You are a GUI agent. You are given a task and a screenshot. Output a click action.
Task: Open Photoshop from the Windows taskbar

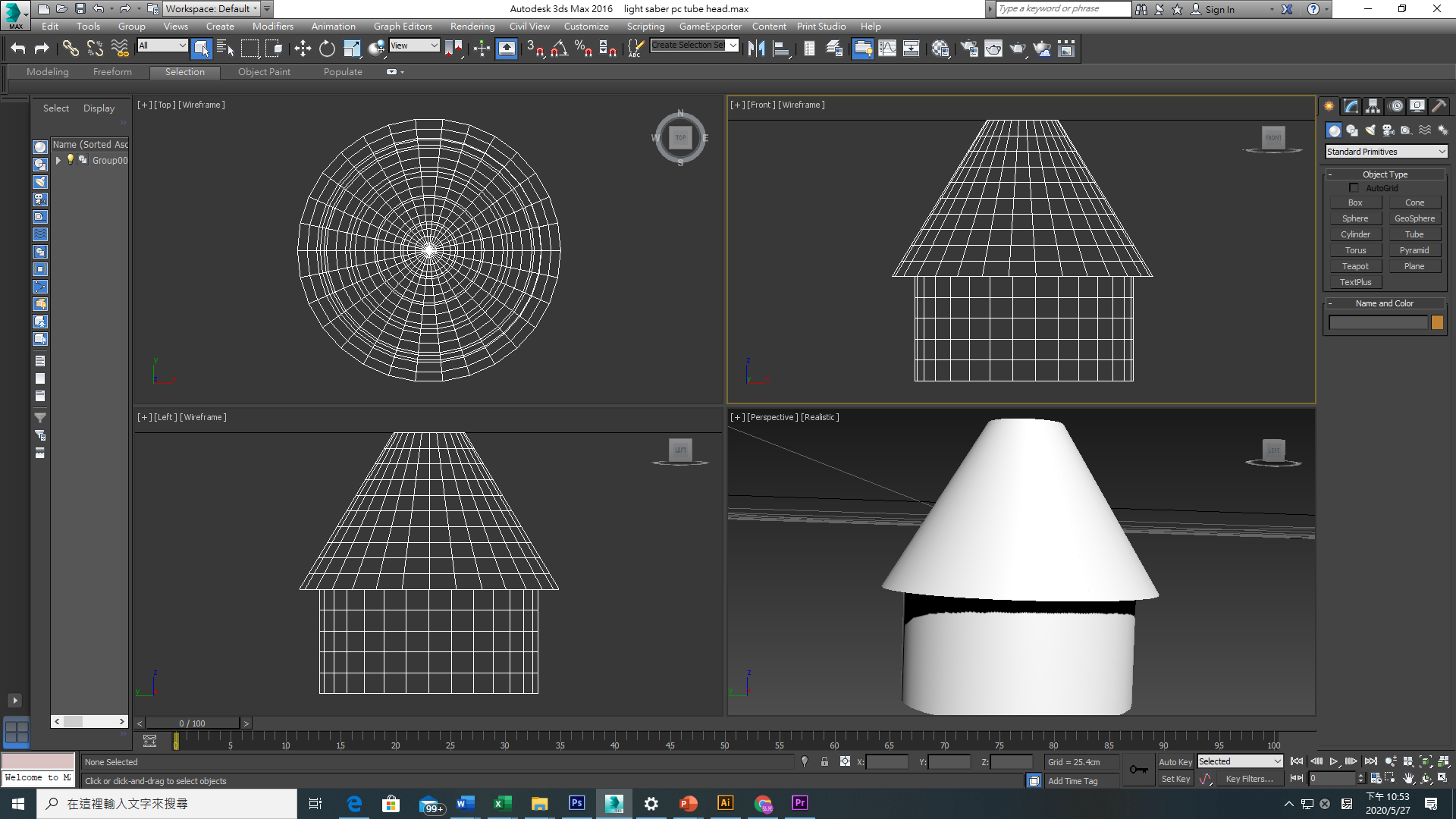[x=576, y=803]
